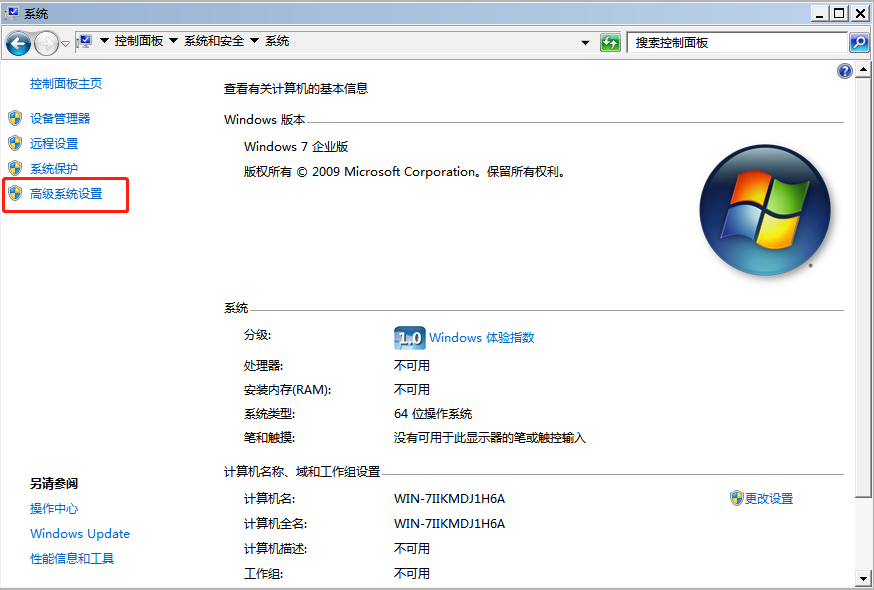Open the address bar history dropdown arrow
This screenshot has width=874, height=590.
585,41
